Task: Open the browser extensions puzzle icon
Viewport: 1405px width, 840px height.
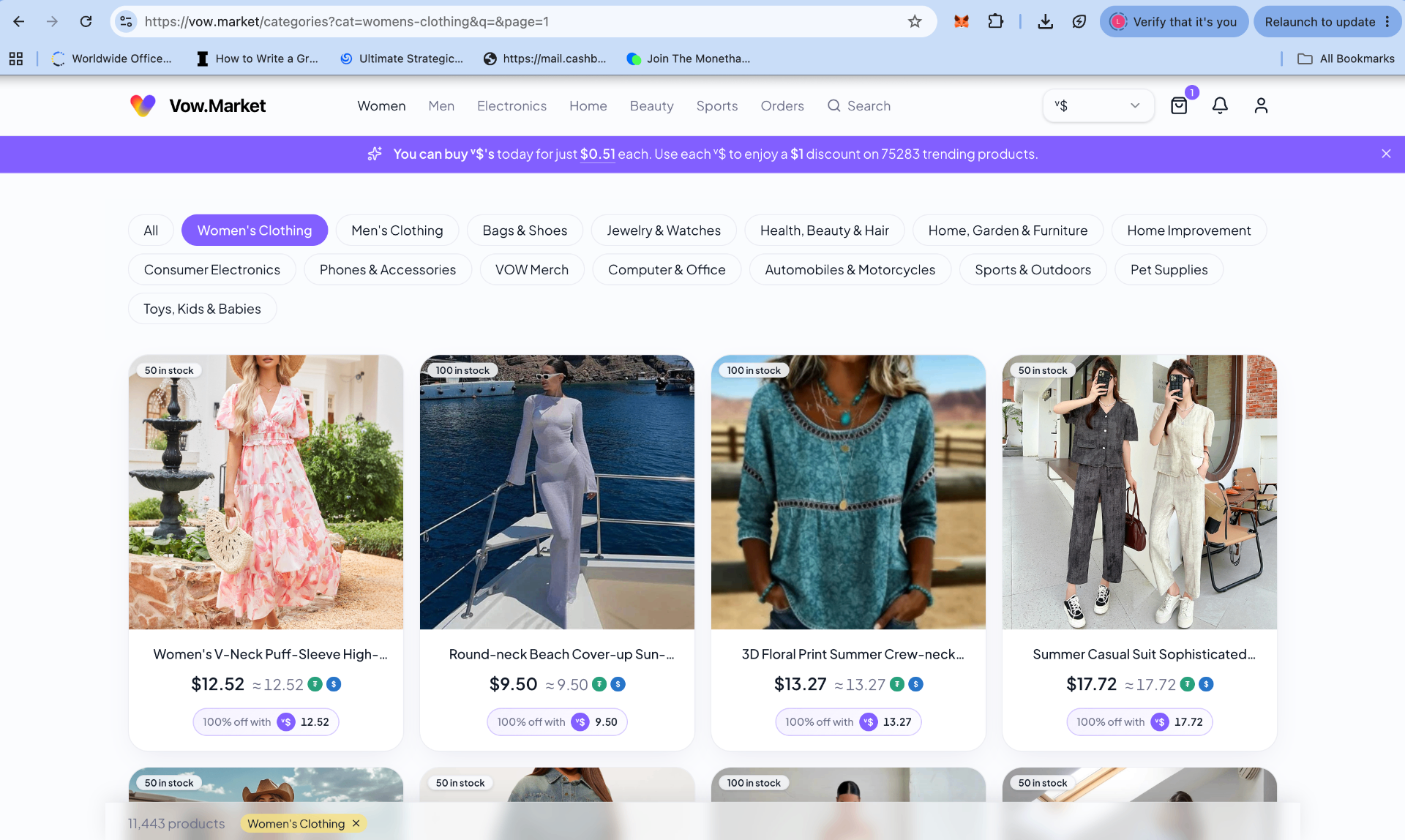Action: (995, 22)
